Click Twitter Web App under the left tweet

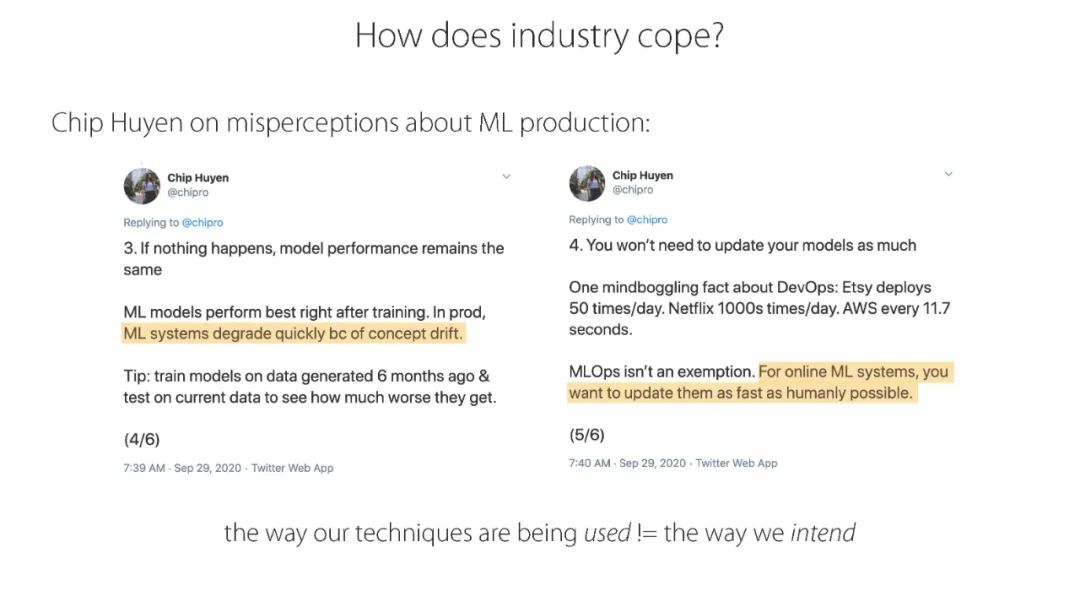(x=292, y=468)
